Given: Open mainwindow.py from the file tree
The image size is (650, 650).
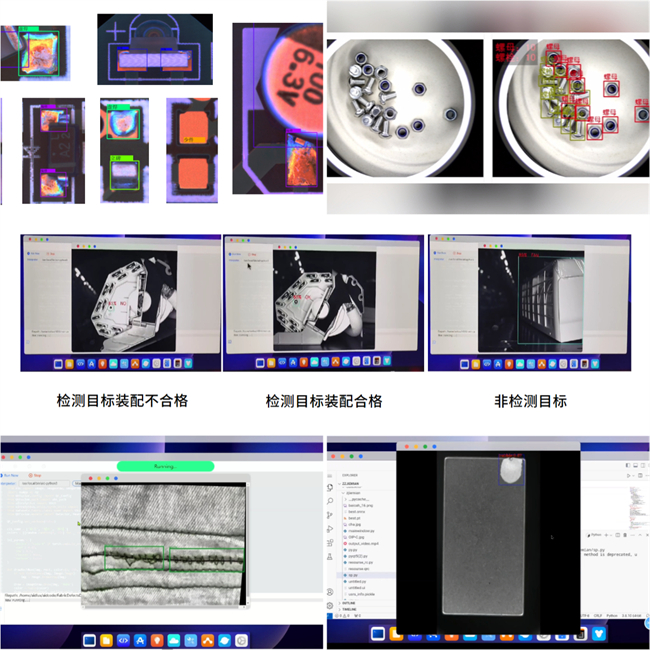Looking at the screenshot, I should [362, 531].
